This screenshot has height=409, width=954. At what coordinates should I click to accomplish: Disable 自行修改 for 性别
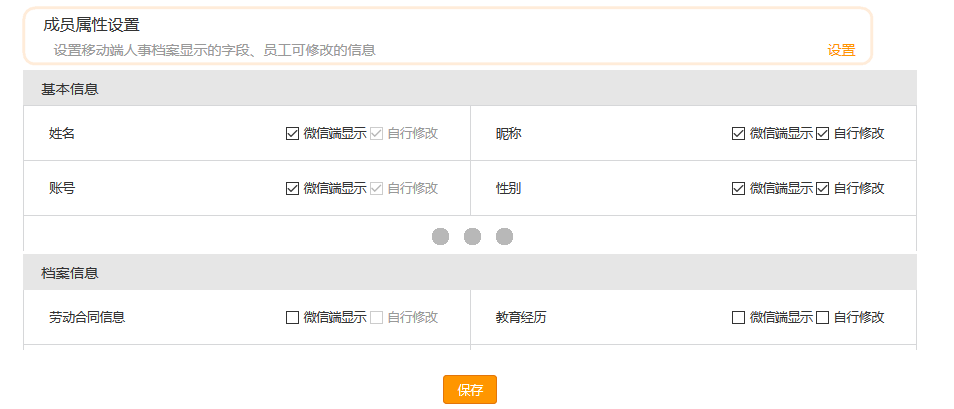823,188
